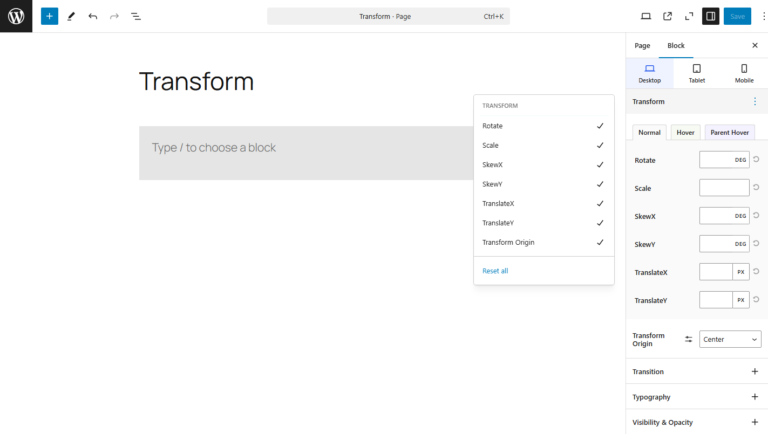768x434 pixels.
Task: Select the Hover state tab
Action: click(x=685, y=132)
